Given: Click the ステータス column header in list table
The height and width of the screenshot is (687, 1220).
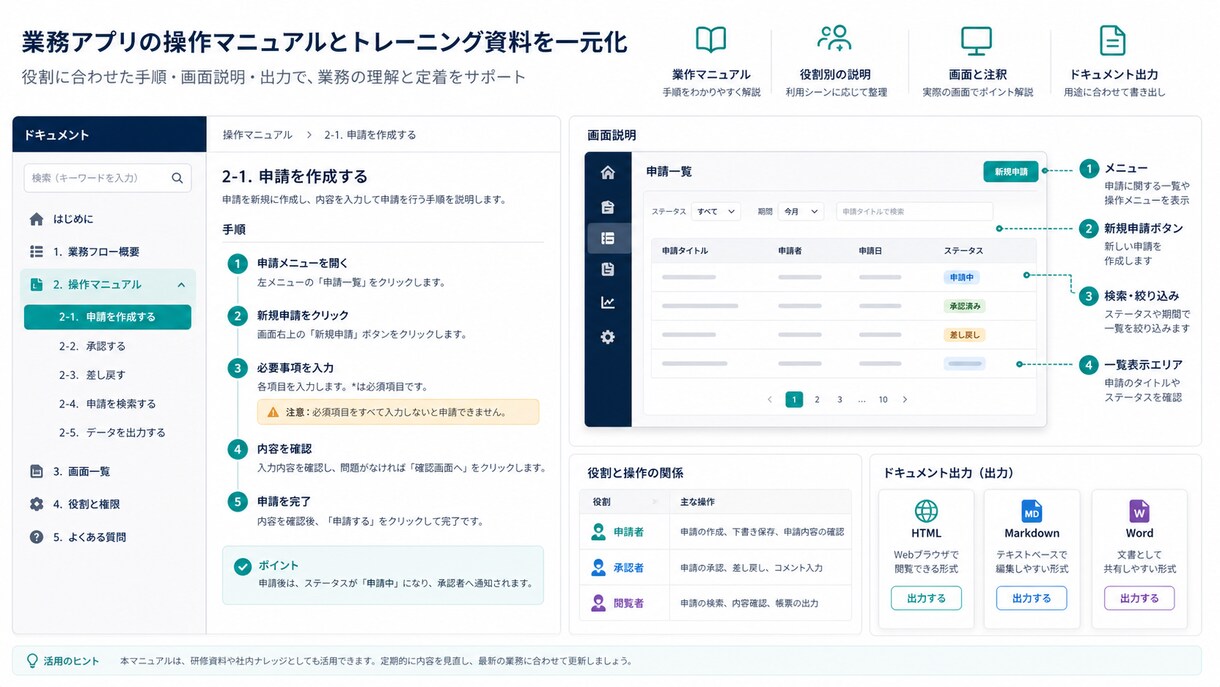Looking at the screenshot, I should [963, 250].
